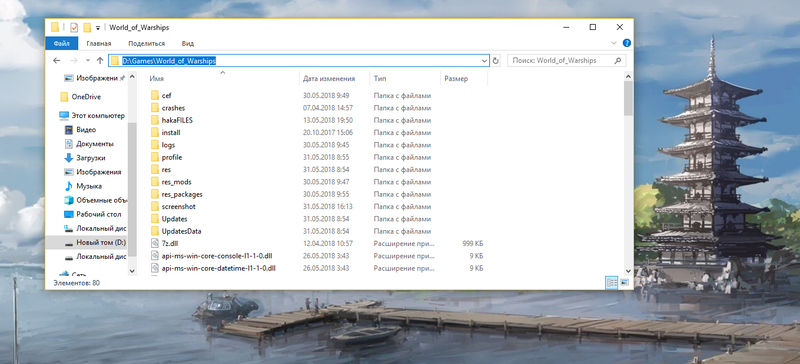Viewport: 800px width, 364px height.
Task: Click the Properties quick access icon
Action: coord(74,28)
